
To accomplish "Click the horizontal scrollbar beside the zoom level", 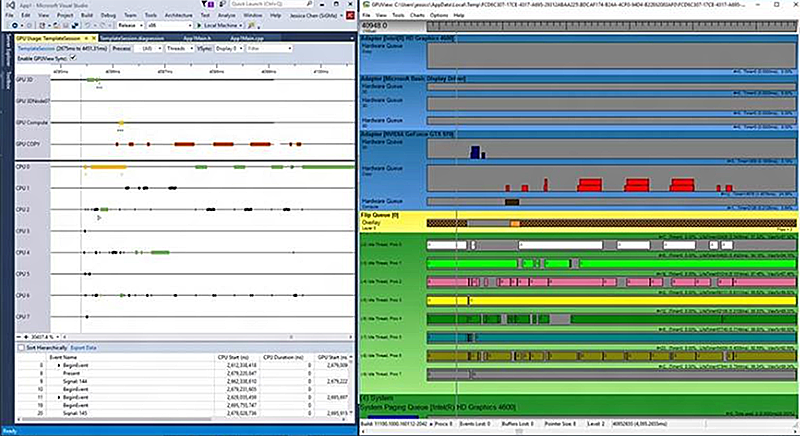I will click(x=200, y=338).
